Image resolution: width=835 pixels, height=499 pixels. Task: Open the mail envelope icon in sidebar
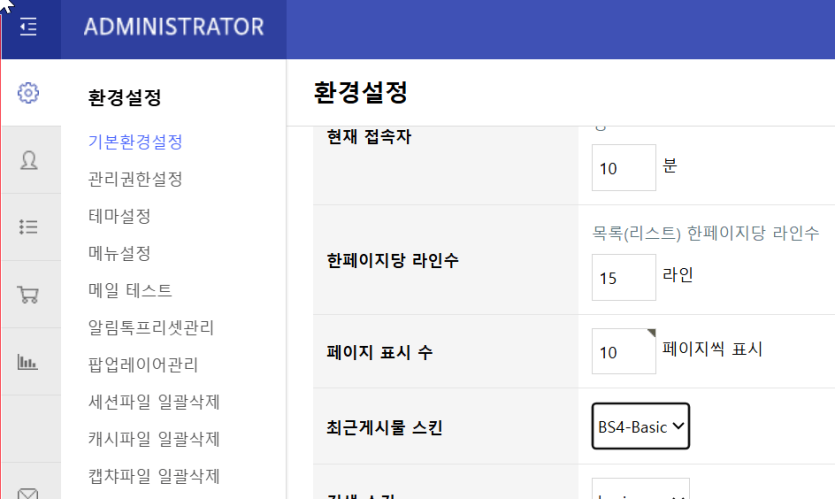pos(28,493)
